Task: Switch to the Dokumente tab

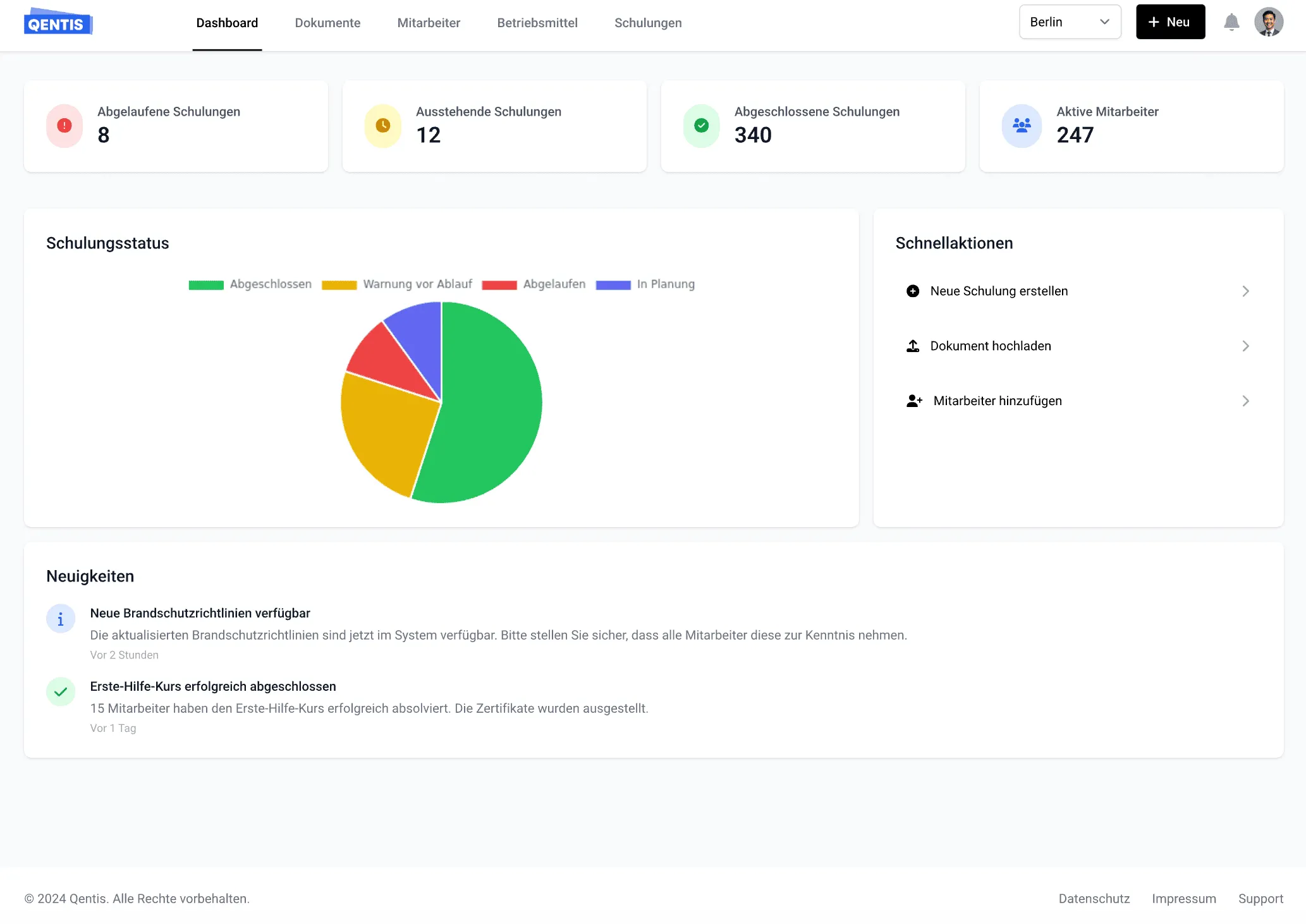Action: (327, 23)
